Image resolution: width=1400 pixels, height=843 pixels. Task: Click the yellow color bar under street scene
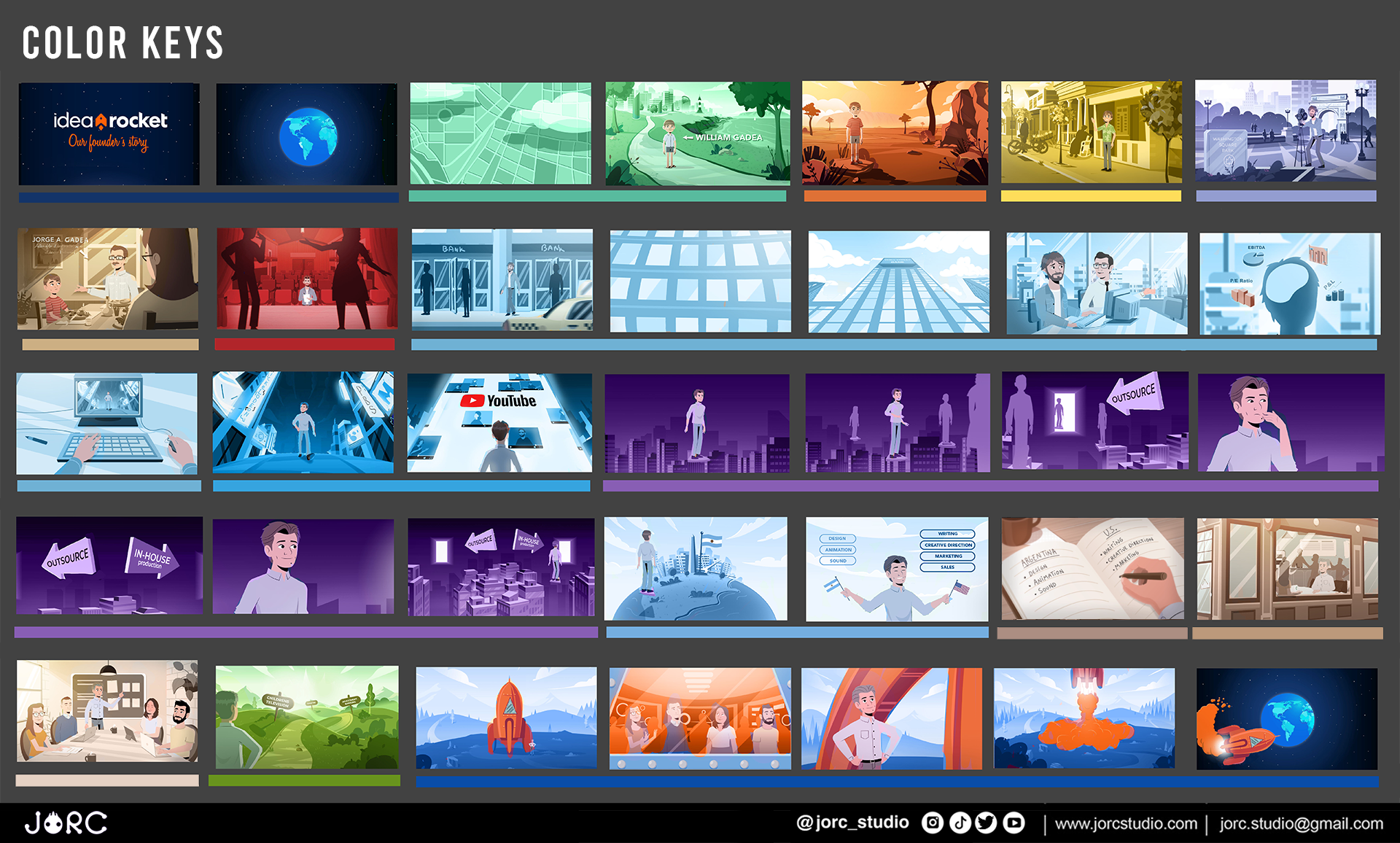pos(1091,196)
